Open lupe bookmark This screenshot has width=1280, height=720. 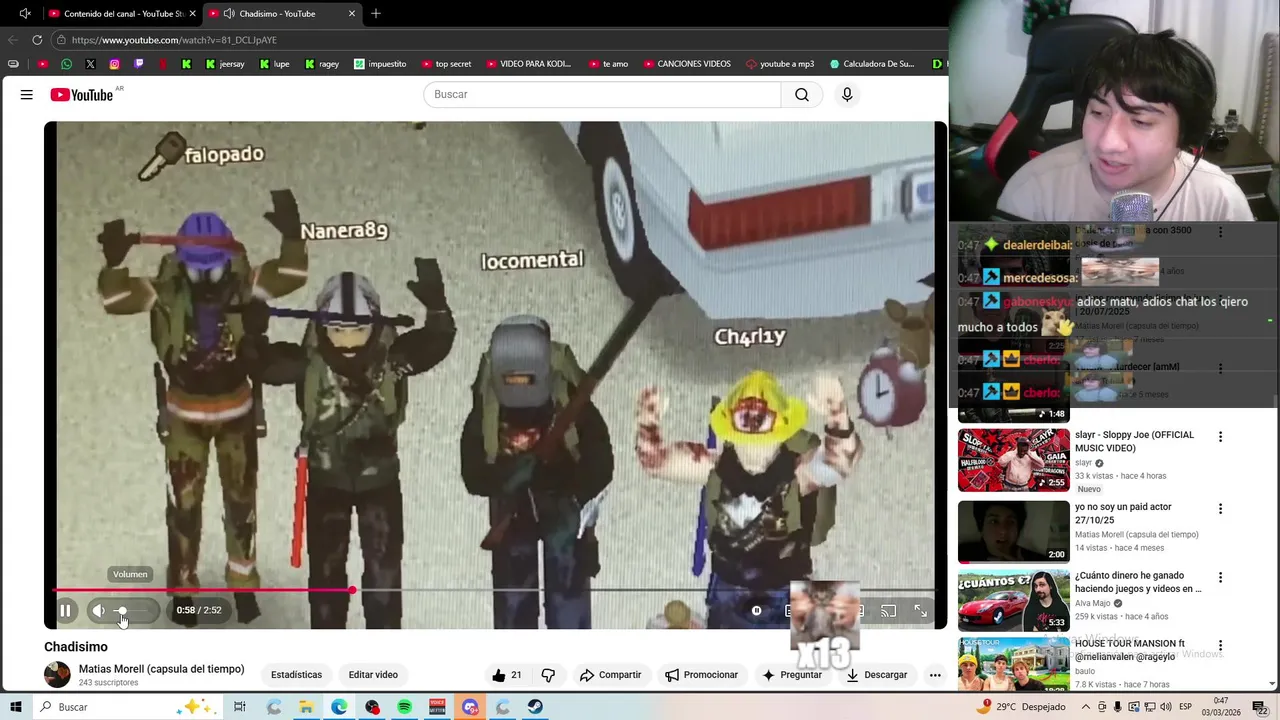[274, 64]
